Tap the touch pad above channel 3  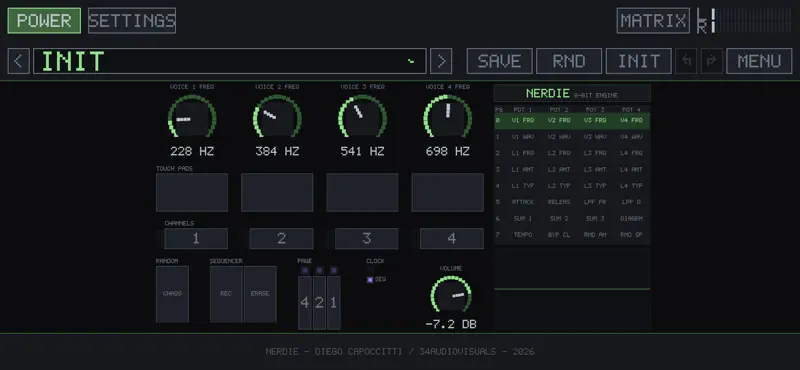click(x=362, y=192)
